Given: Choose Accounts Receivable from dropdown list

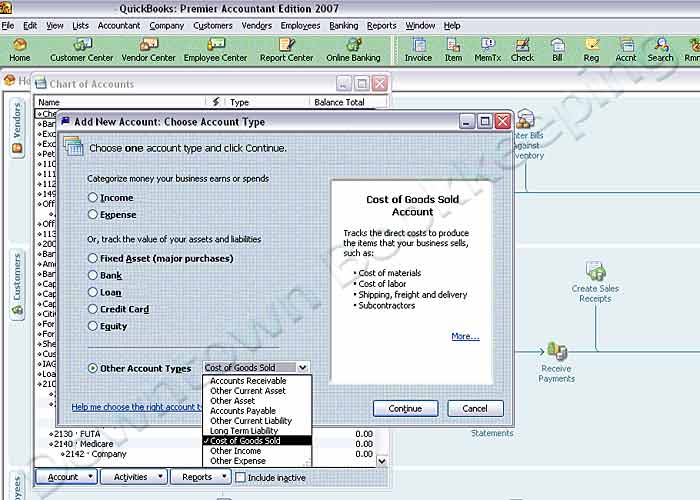Looking at the screenshot, I should 248,381.
